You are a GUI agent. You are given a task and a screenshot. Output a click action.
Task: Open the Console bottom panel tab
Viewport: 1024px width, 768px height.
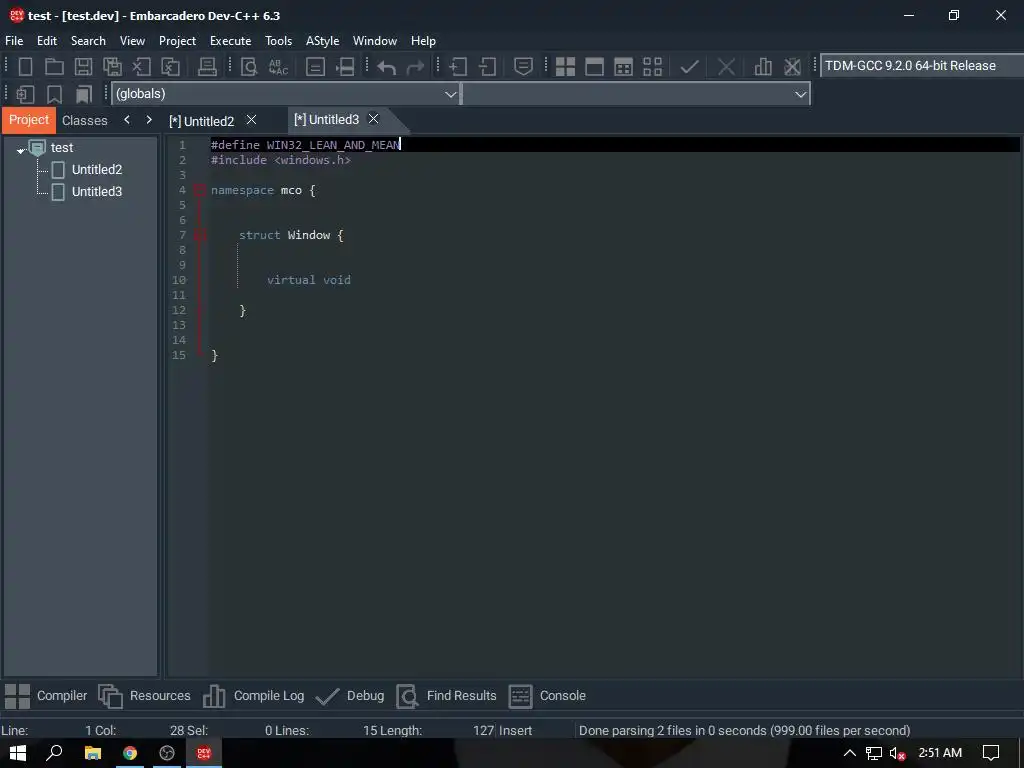547,696
